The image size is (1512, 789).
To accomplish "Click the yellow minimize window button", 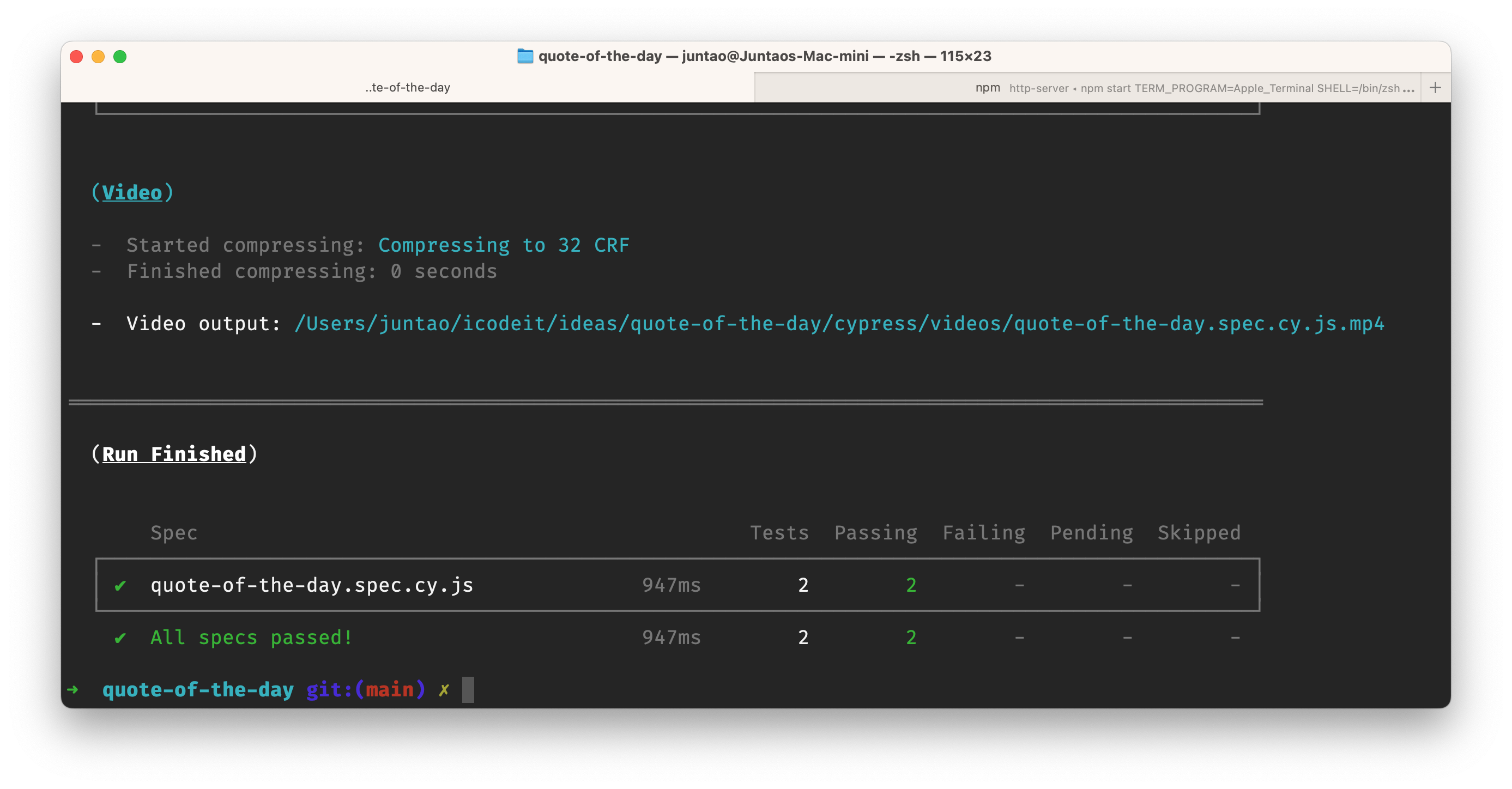I will [x=98, y=57].
